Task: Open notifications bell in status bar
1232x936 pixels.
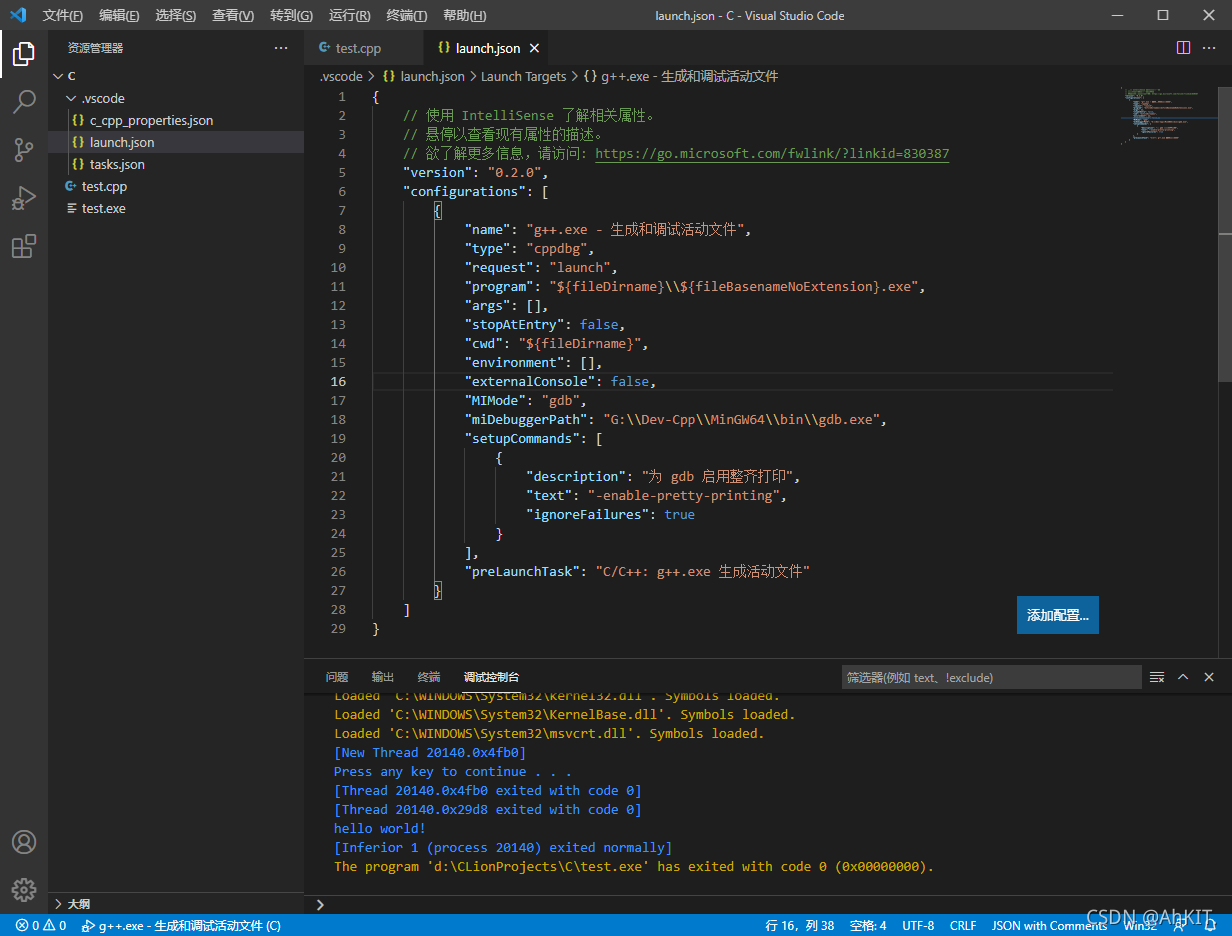Action: click(1211, 925)
